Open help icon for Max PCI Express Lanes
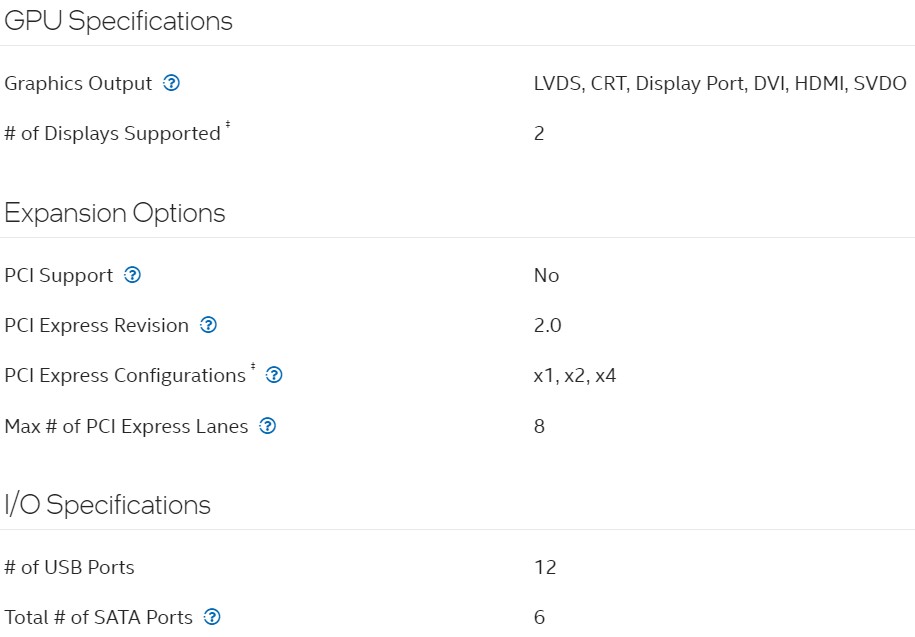The image size is (915, 637). tap(267, 426)
